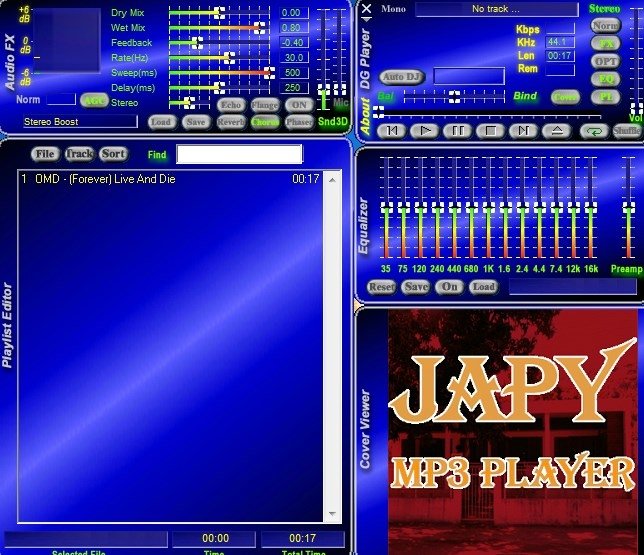644x555 pixels.
Task: Load an Audio FX preset
Action: 161,122
